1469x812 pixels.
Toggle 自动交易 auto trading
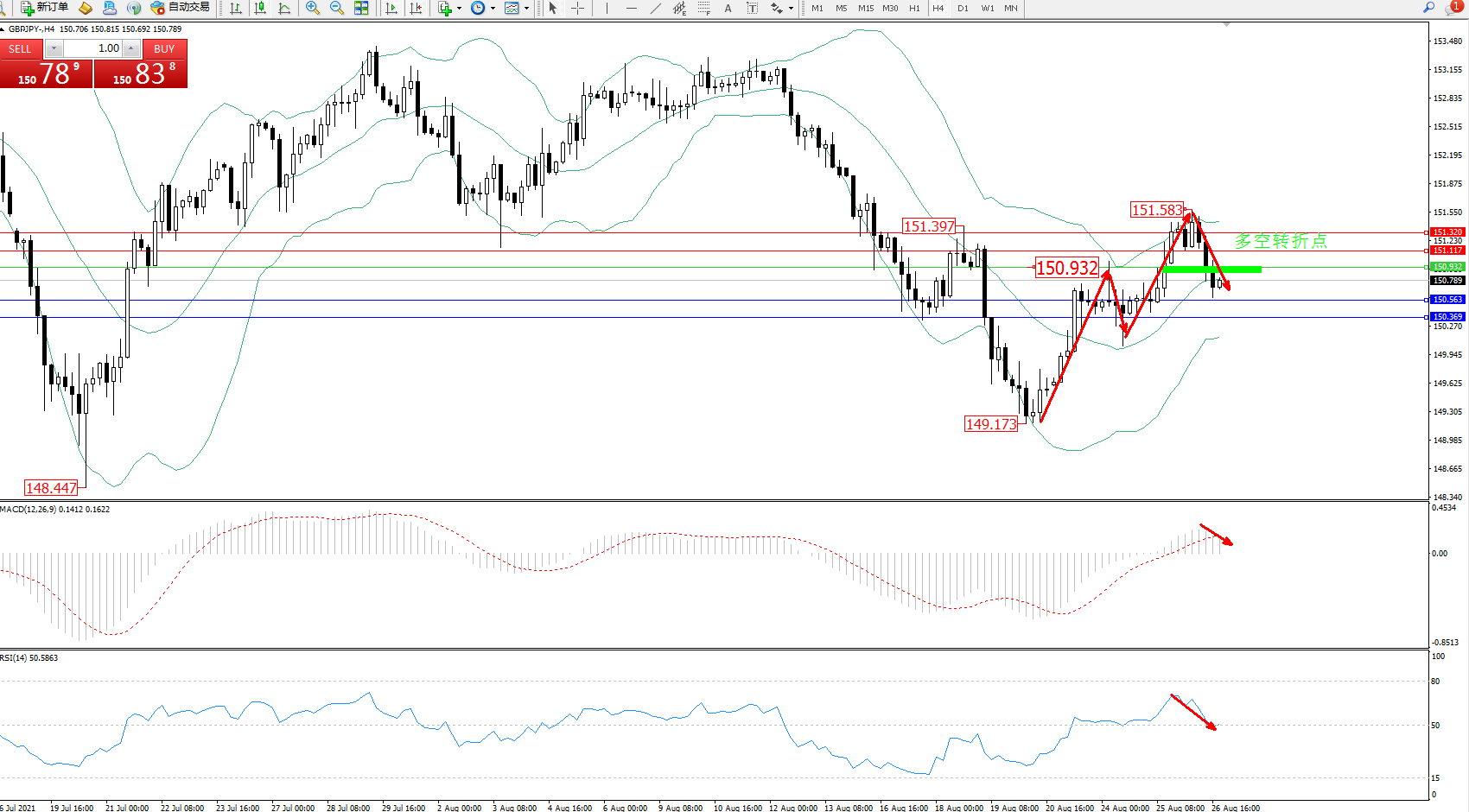click(x=180, y=8)
